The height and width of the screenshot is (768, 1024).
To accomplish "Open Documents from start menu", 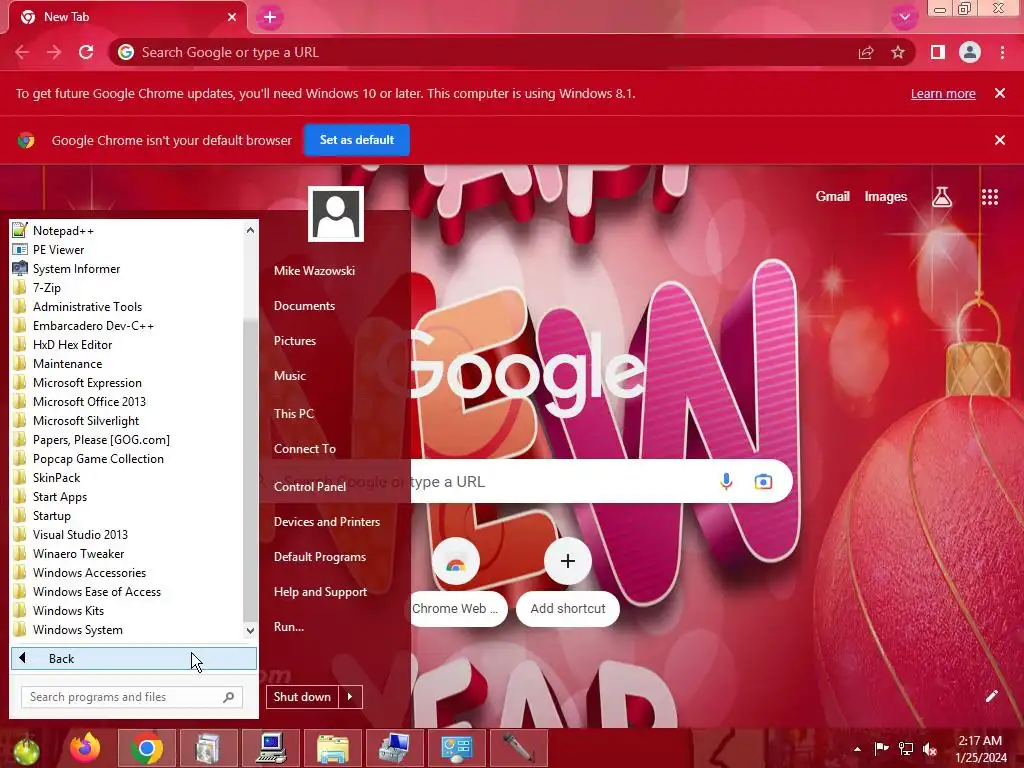I will click(304, 306).
